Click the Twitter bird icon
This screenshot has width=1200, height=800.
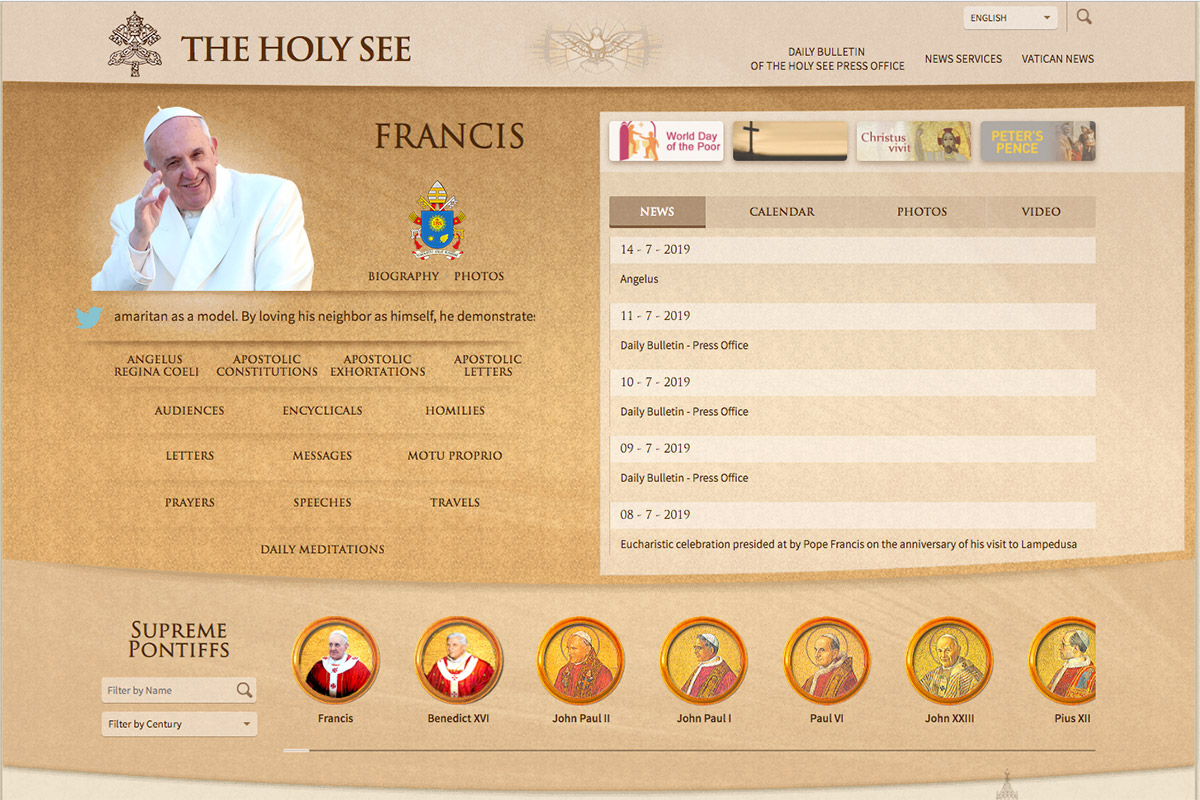[x=89, y=317]
